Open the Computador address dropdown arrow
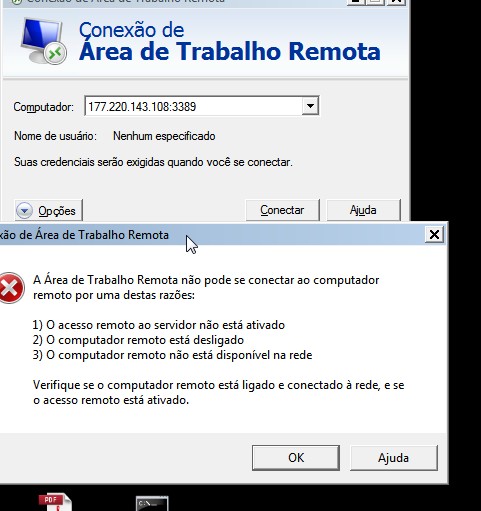 (310, 106)
